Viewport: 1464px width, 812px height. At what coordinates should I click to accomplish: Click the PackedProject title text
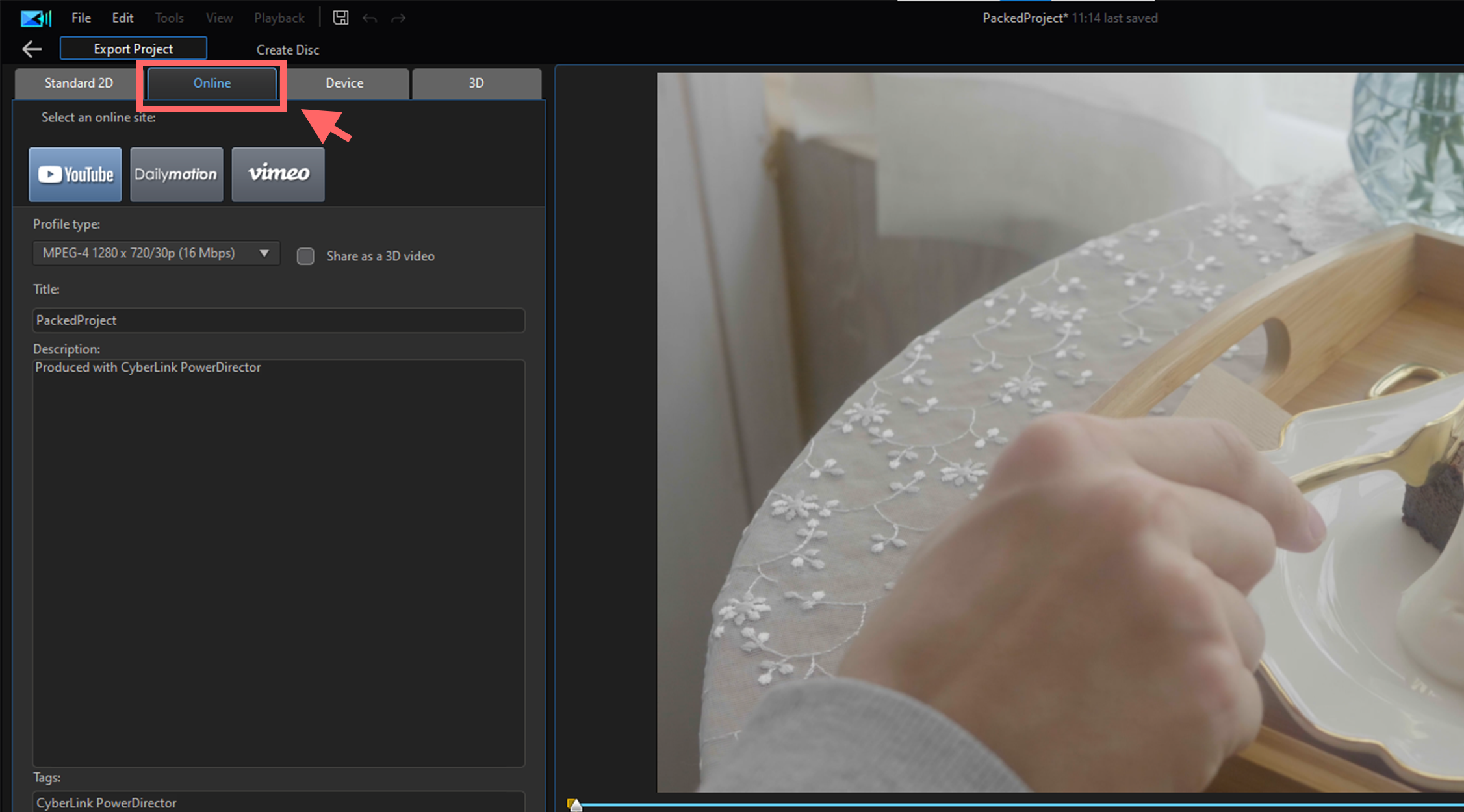click(1025, 18)
